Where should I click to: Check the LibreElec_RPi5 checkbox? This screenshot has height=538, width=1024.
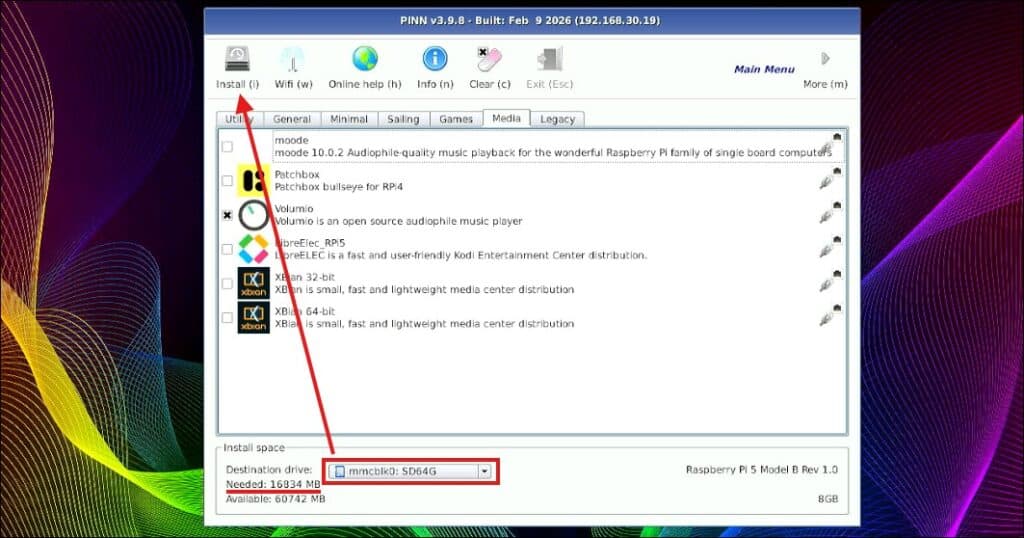[x=227, y=249]
